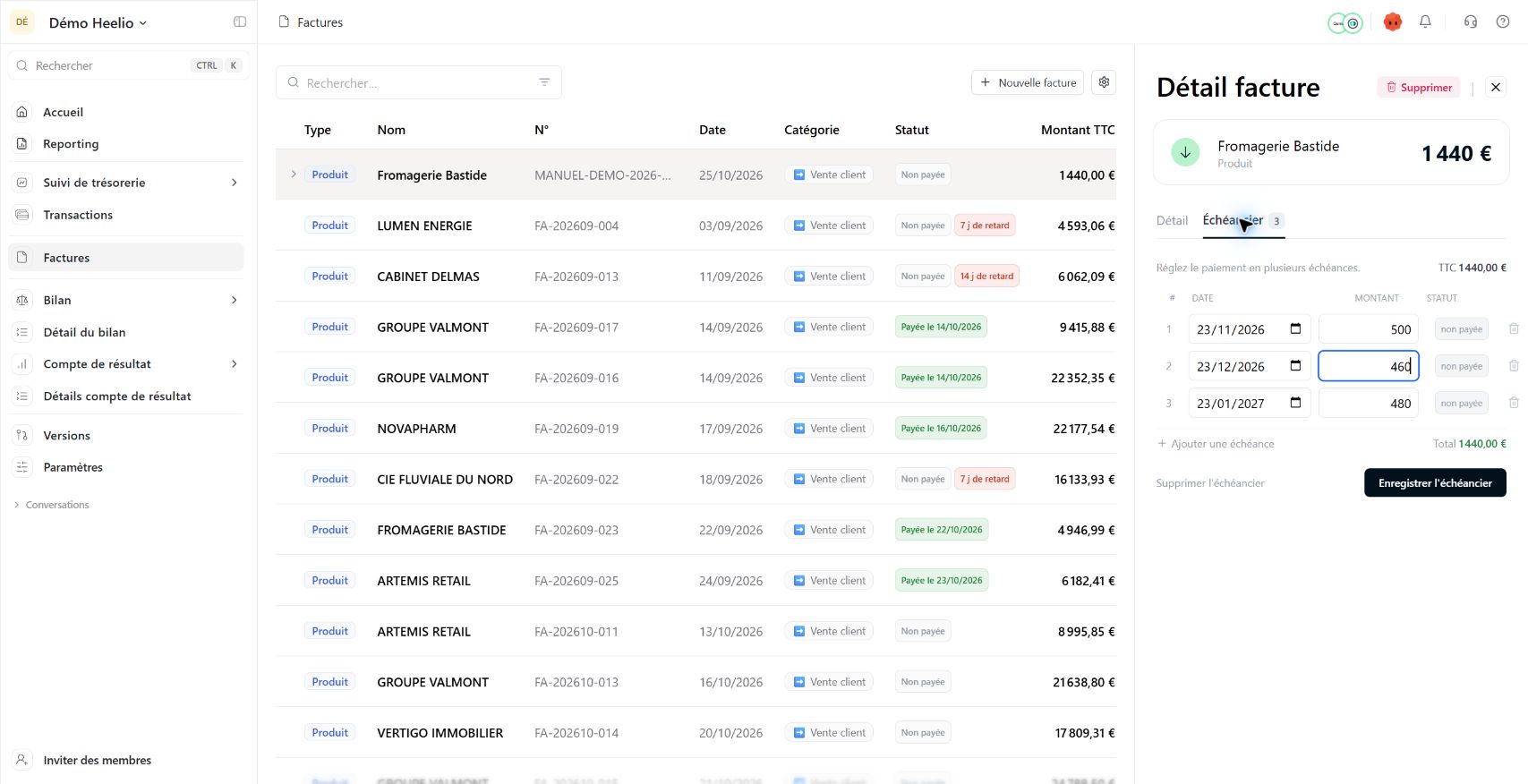
Task: Open the Démo Heelio workspace dropdown
Action: tap(98, 23)
